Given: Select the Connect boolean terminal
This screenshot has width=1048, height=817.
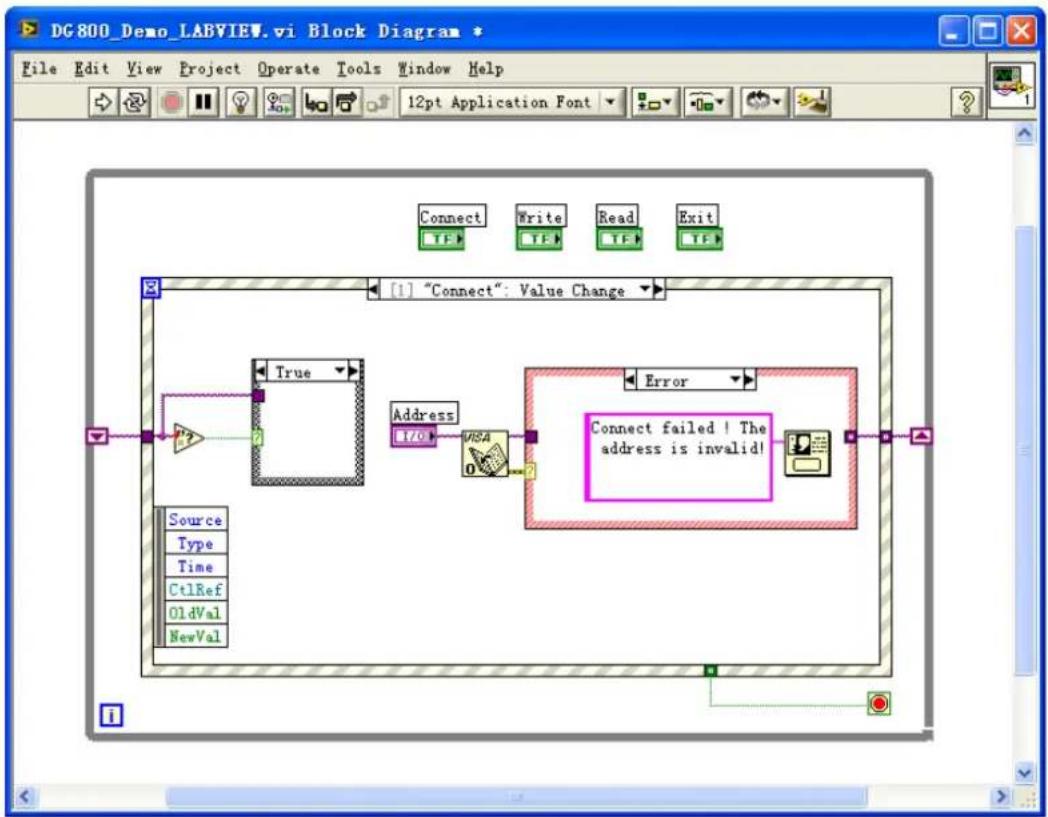Looking at the screenshot, I should [441, 239].
